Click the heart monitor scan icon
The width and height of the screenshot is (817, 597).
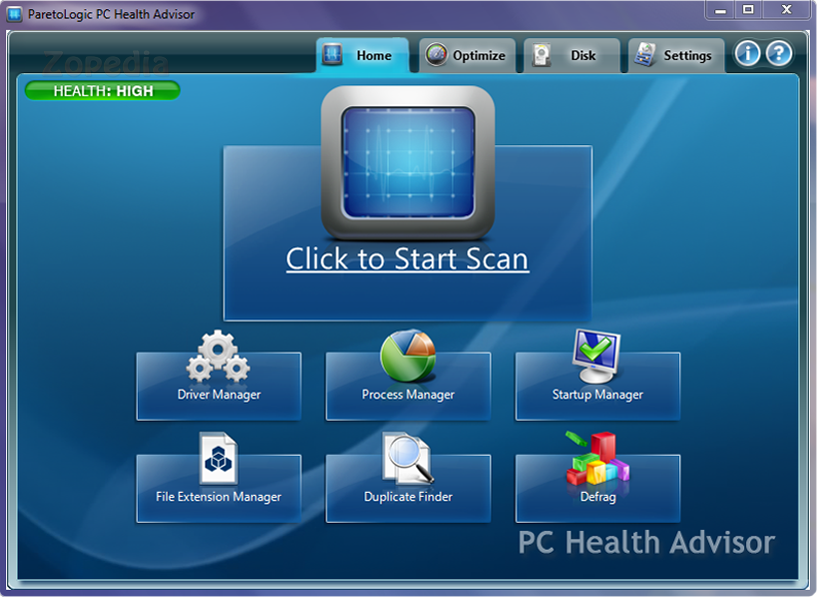pos(408,163)
